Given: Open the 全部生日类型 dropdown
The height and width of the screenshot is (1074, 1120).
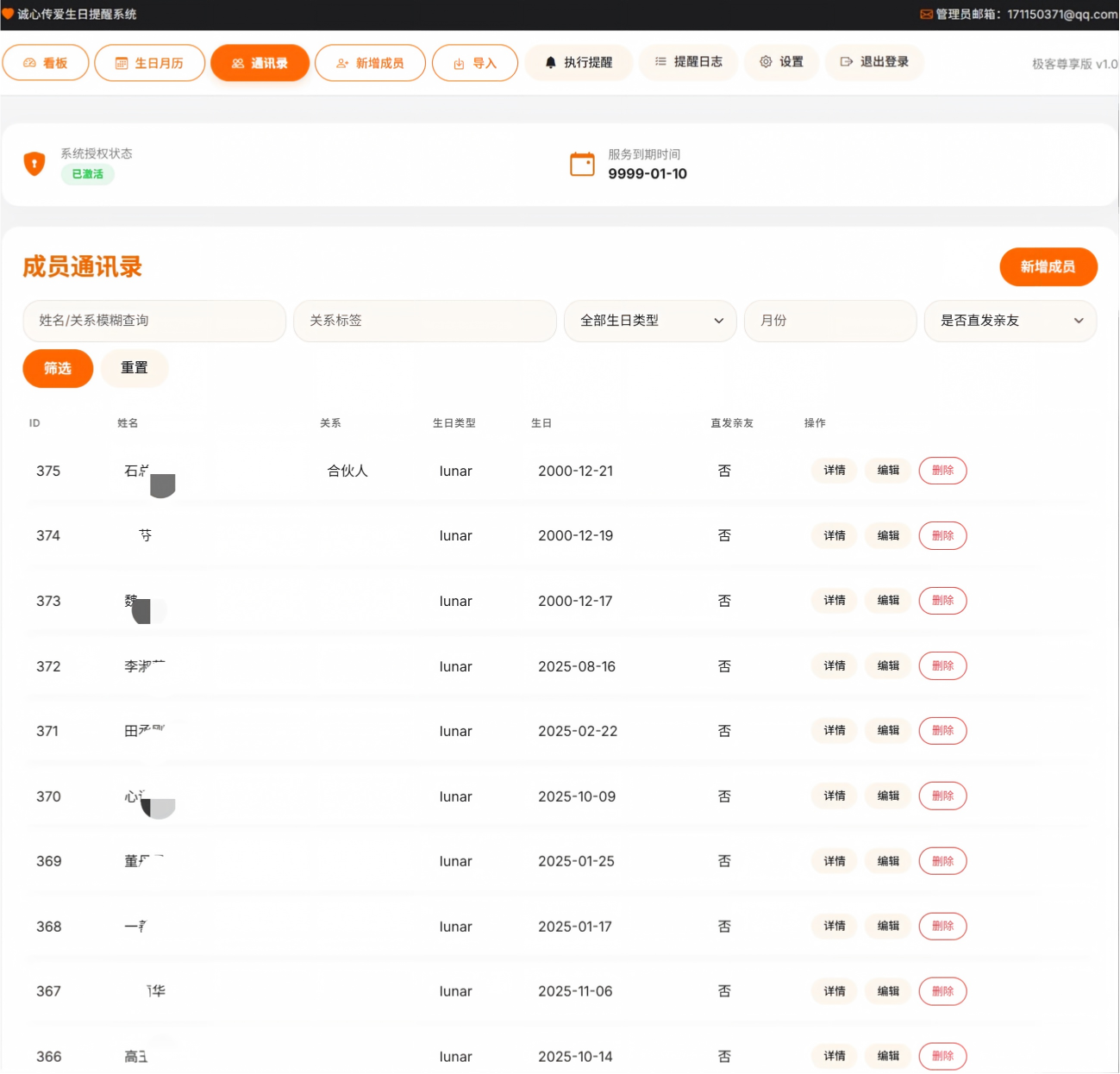Looking at the screenshot, I should (650, 321).
